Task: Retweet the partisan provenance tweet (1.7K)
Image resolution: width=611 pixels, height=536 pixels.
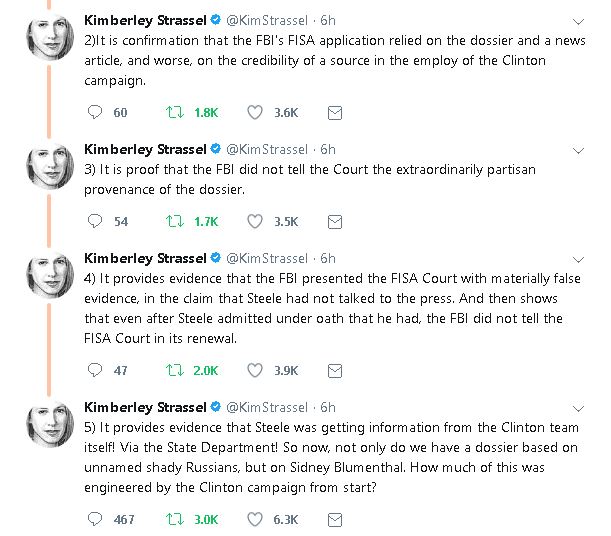Action: tap(174, 221)
